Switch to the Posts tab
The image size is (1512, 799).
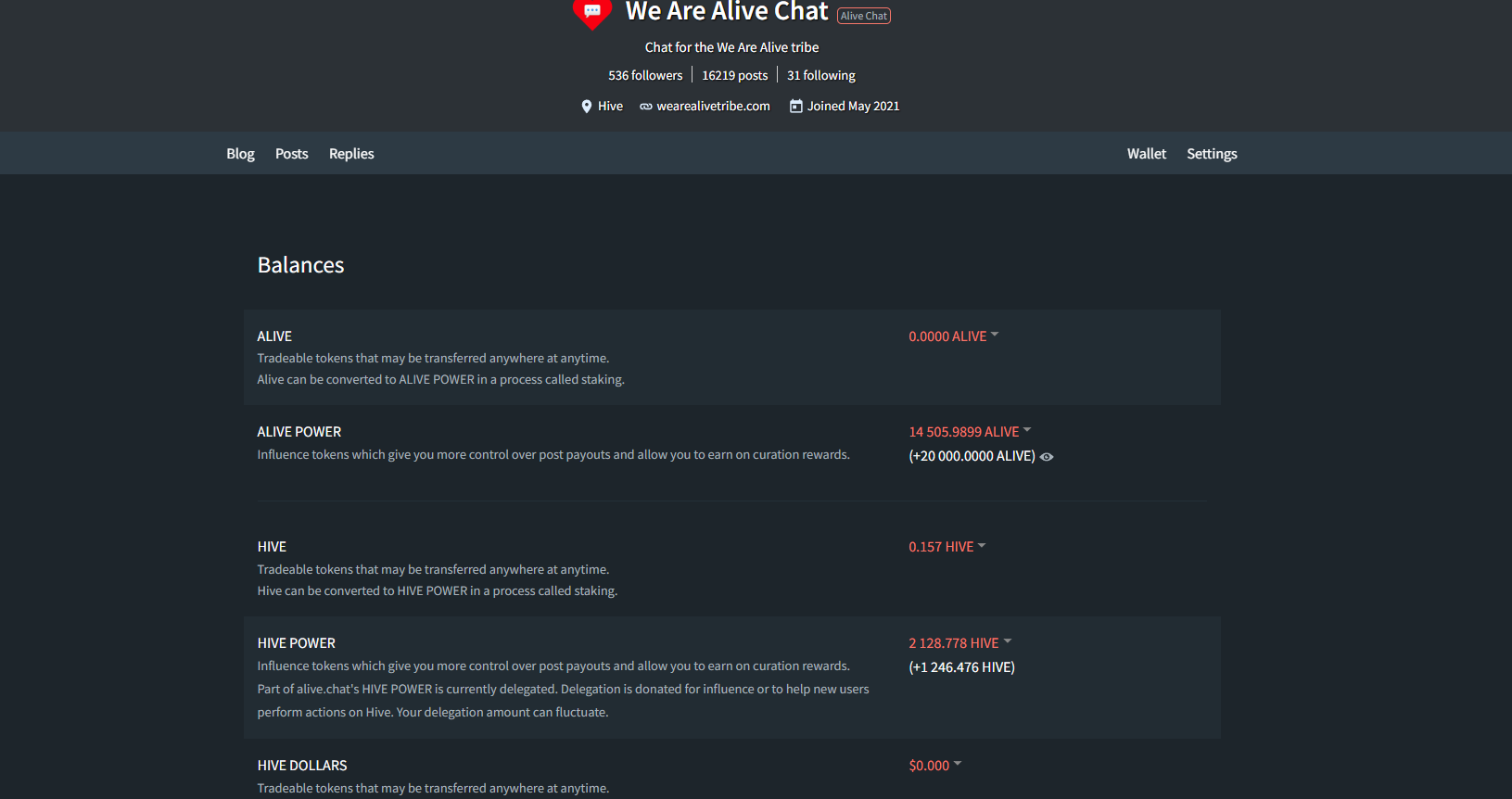click(292, 154)
